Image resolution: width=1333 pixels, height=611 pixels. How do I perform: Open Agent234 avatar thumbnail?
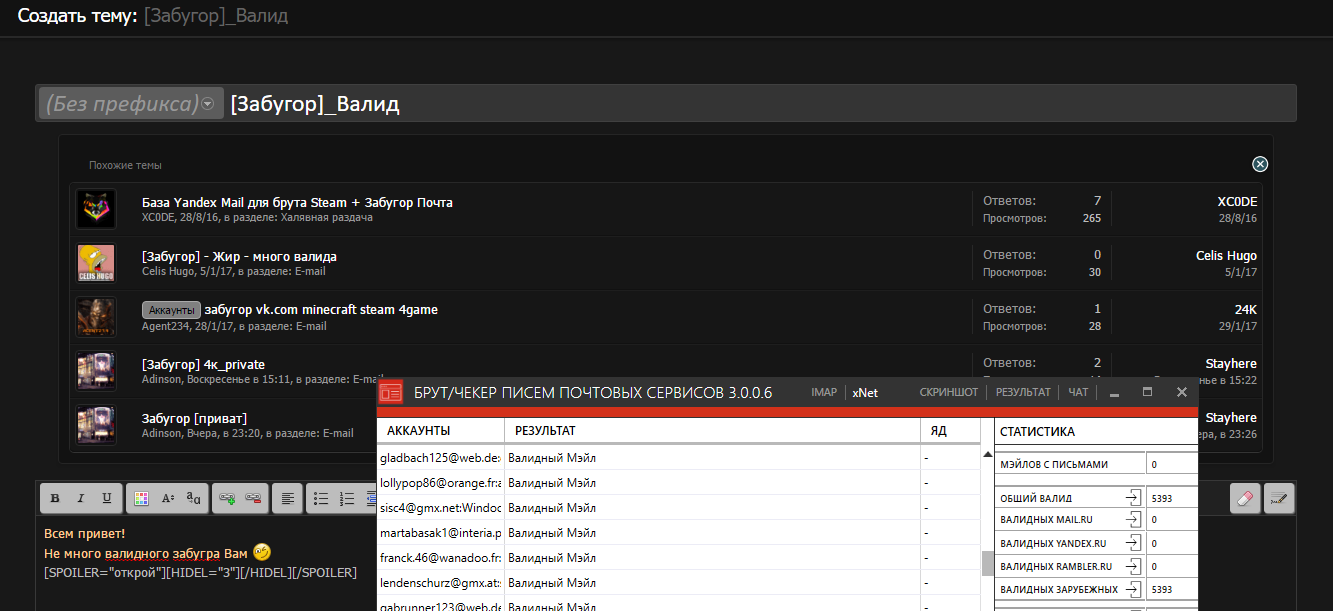[96, 317]
